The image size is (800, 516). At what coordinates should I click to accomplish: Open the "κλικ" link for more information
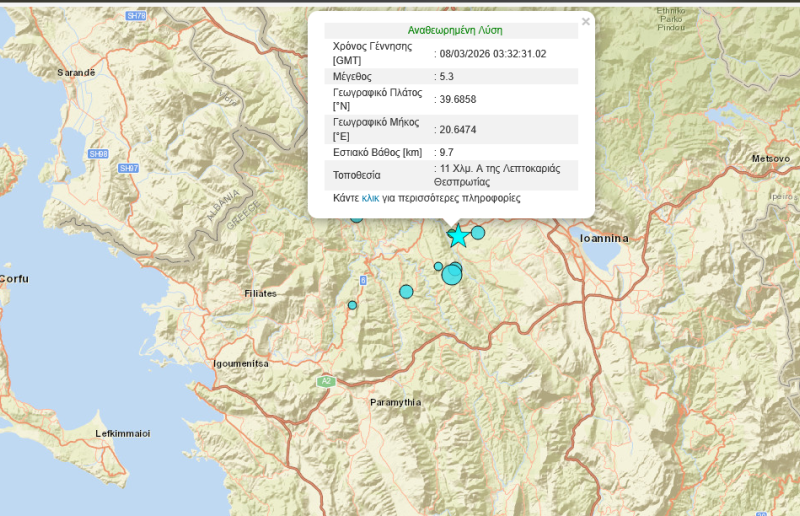click(x=370, y=198)
